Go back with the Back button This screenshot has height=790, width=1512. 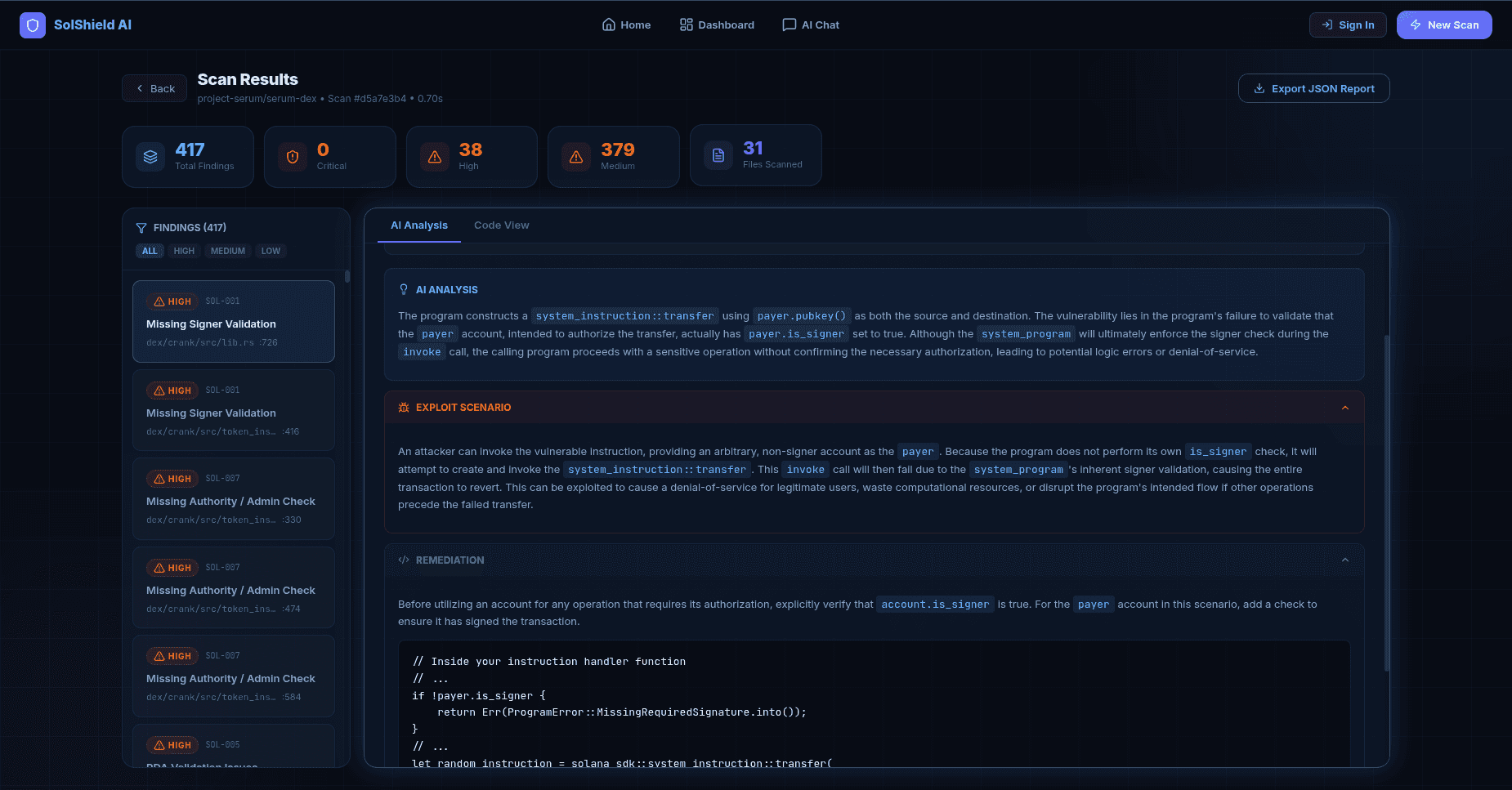(154, 88)
